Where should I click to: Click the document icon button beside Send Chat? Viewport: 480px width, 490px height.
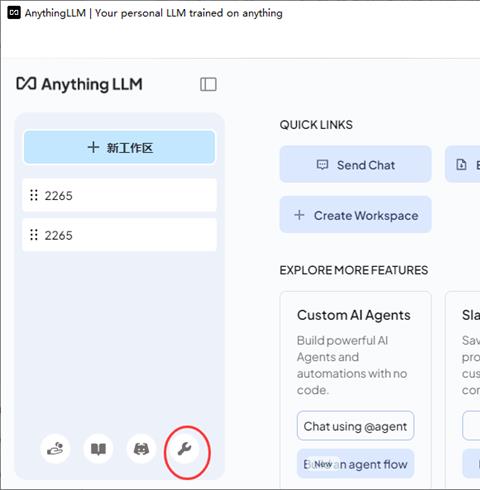pyautogui.click(x=463, y=164)
